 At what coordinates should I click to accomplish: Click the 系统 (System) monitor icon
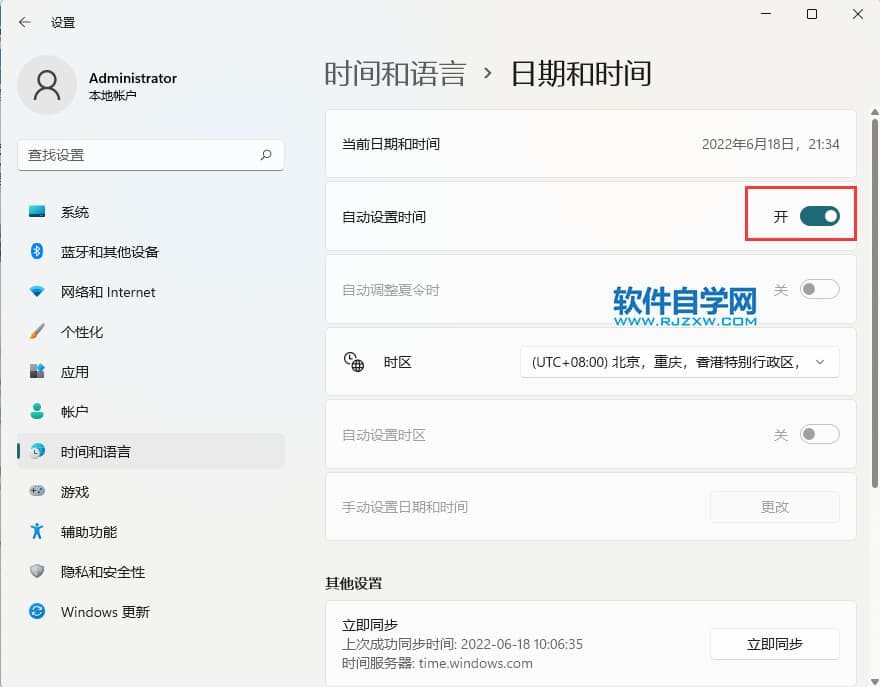coord(37,212)
